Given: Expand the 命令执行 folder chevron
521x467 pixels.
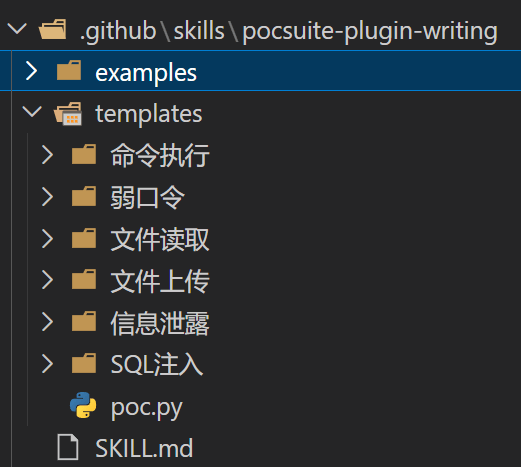Looking at the screenshot, I should (x=47, y=155).
